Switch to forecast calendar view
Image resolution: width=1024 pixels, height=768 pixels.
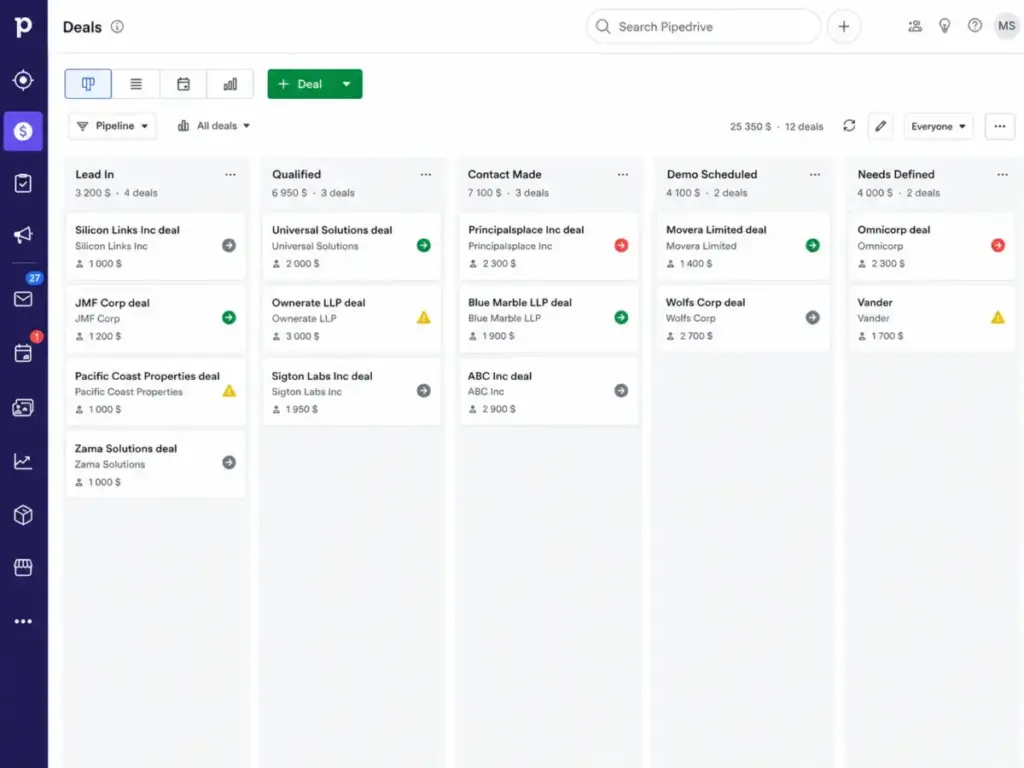184,84
